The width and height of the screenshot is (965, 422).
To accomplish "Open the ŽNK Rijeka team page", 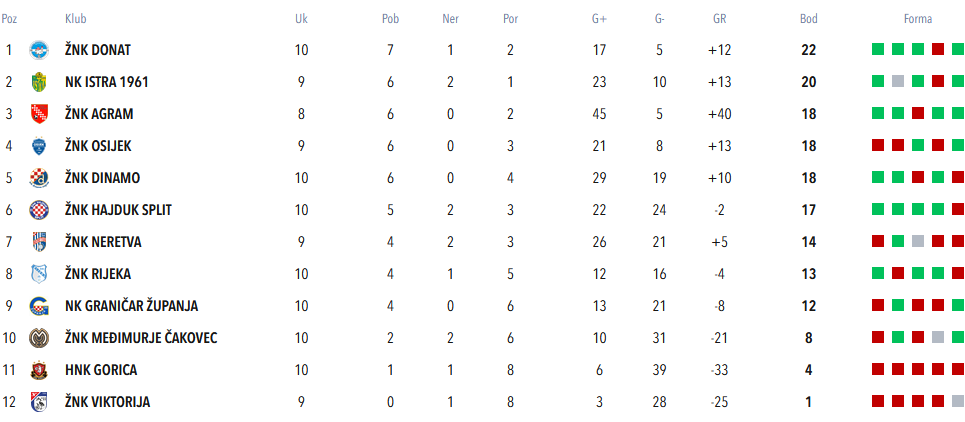I will pyautogui.click(x=98, y=274).
